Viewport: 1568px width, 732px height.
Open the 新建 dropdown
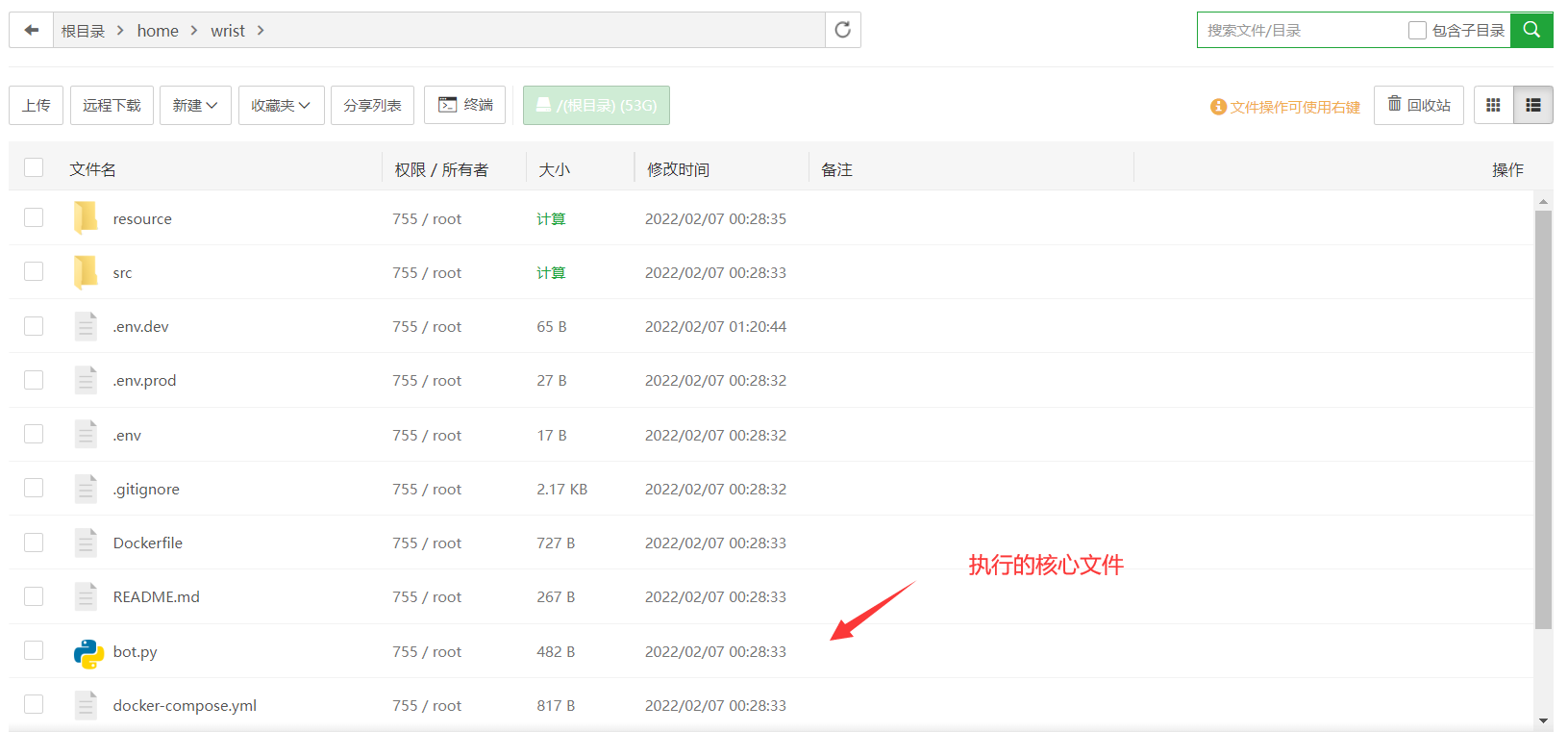coord(195,105)
